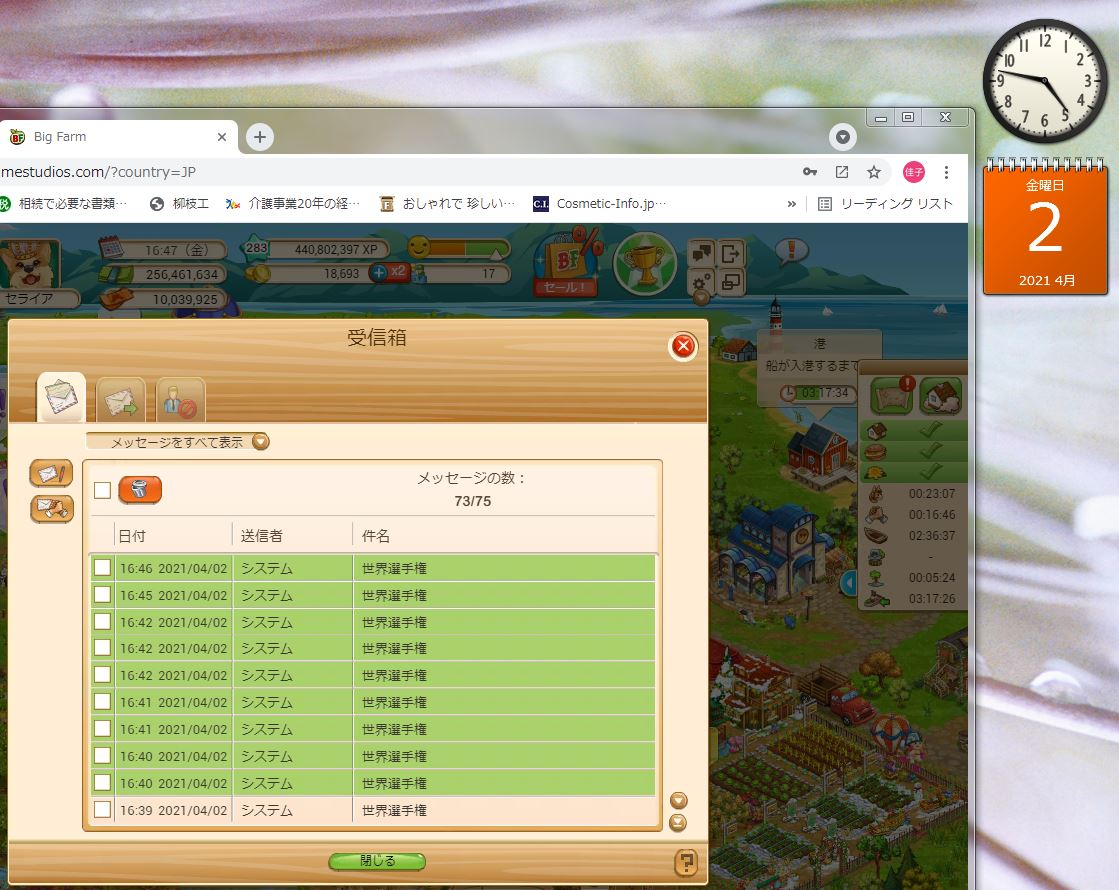Open the 16:39 世界選手権 message
The height and width of the screenshot is (890, 1119).
coord(373,810)
